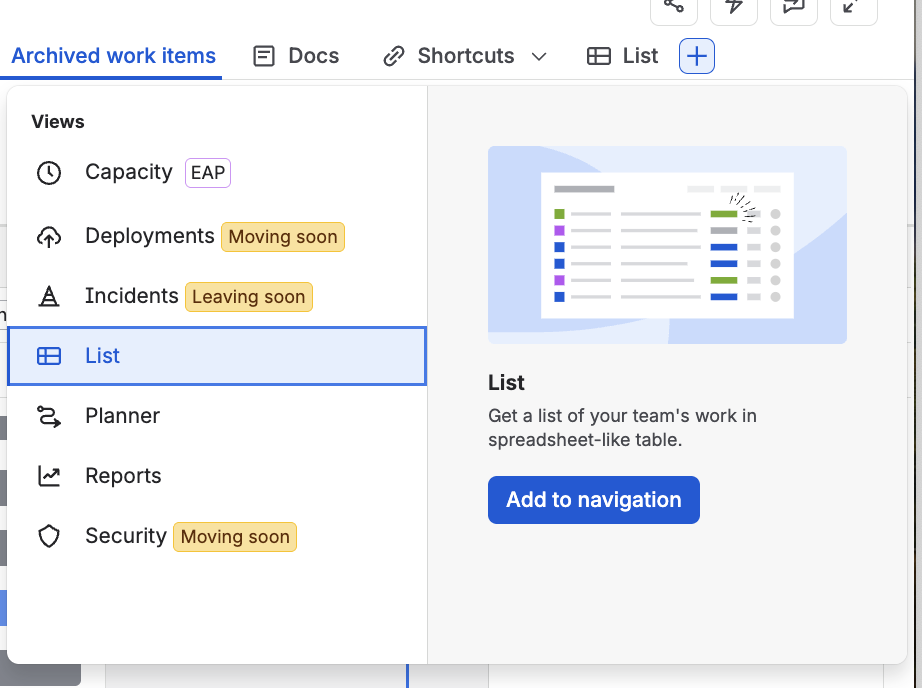Click the plus button to add a view
This screenshot has width=922, height=688.
click(697, 56)
